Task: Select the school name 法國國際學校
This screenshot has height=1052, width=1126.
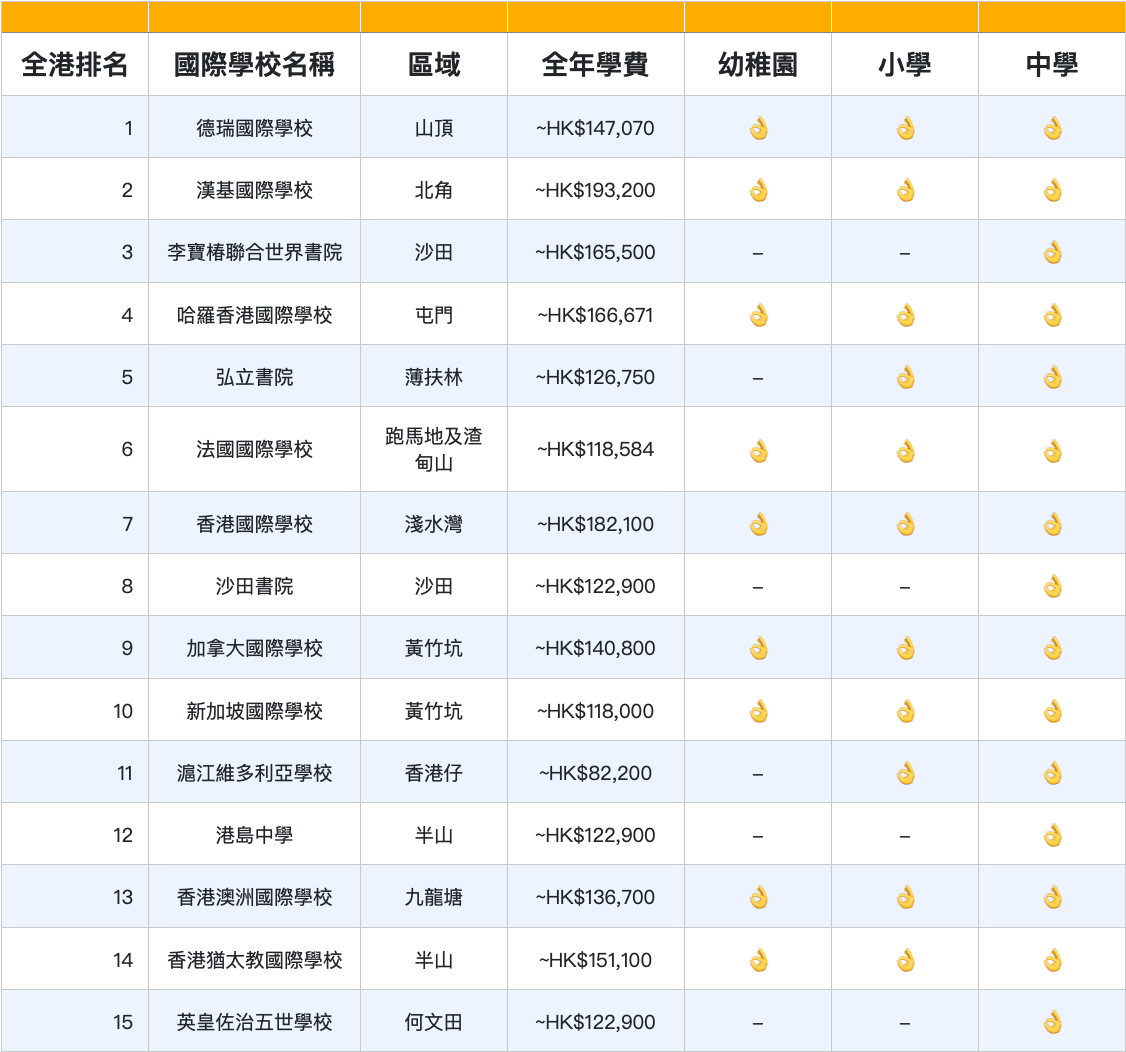Action: [254, 450]
